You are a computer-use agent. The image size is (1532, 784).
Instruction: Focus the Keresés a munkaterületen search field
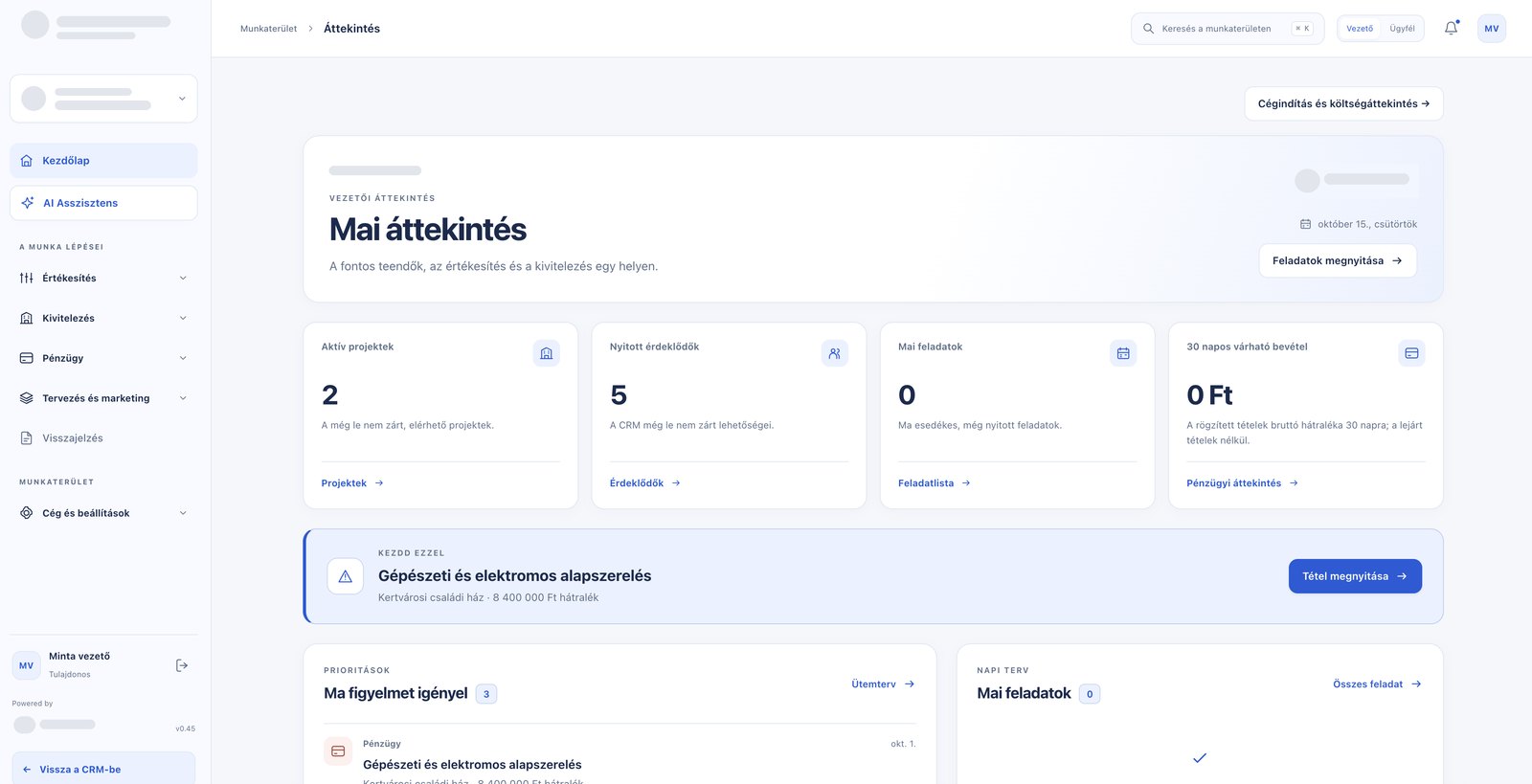(x=1228, y=29)
